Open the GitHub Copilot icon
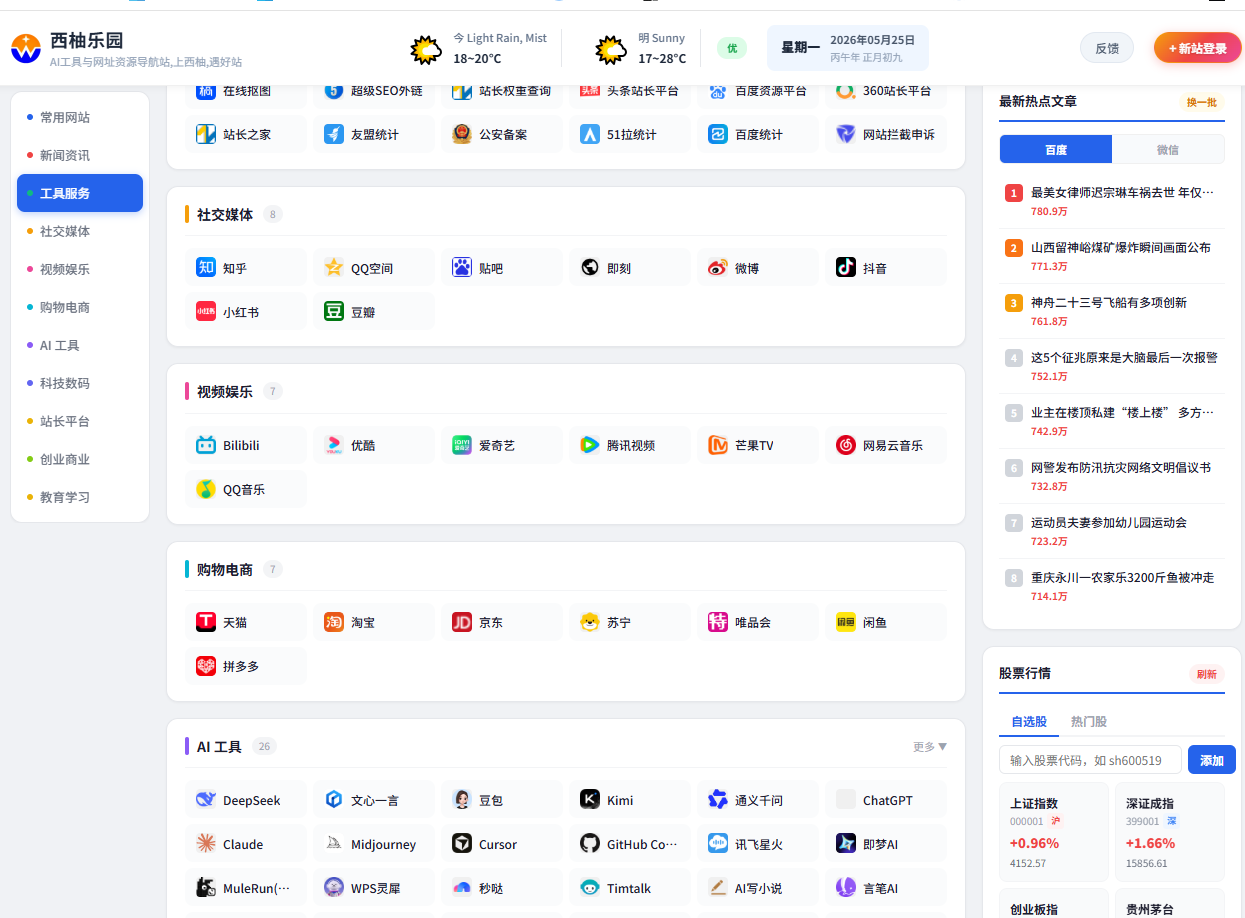The height and width of the screenshot is (918, 1245). (590, 844)
